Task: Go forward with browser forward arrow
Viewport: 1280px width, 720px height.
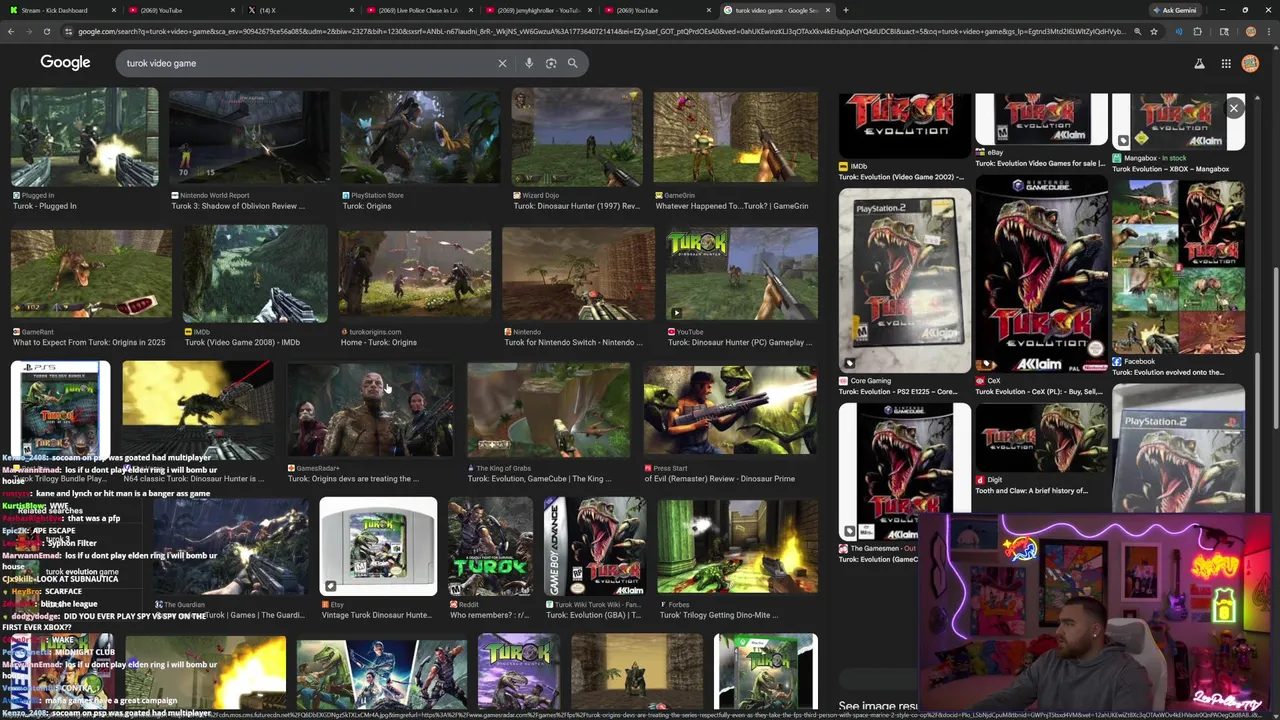Action: coord(29,31)
